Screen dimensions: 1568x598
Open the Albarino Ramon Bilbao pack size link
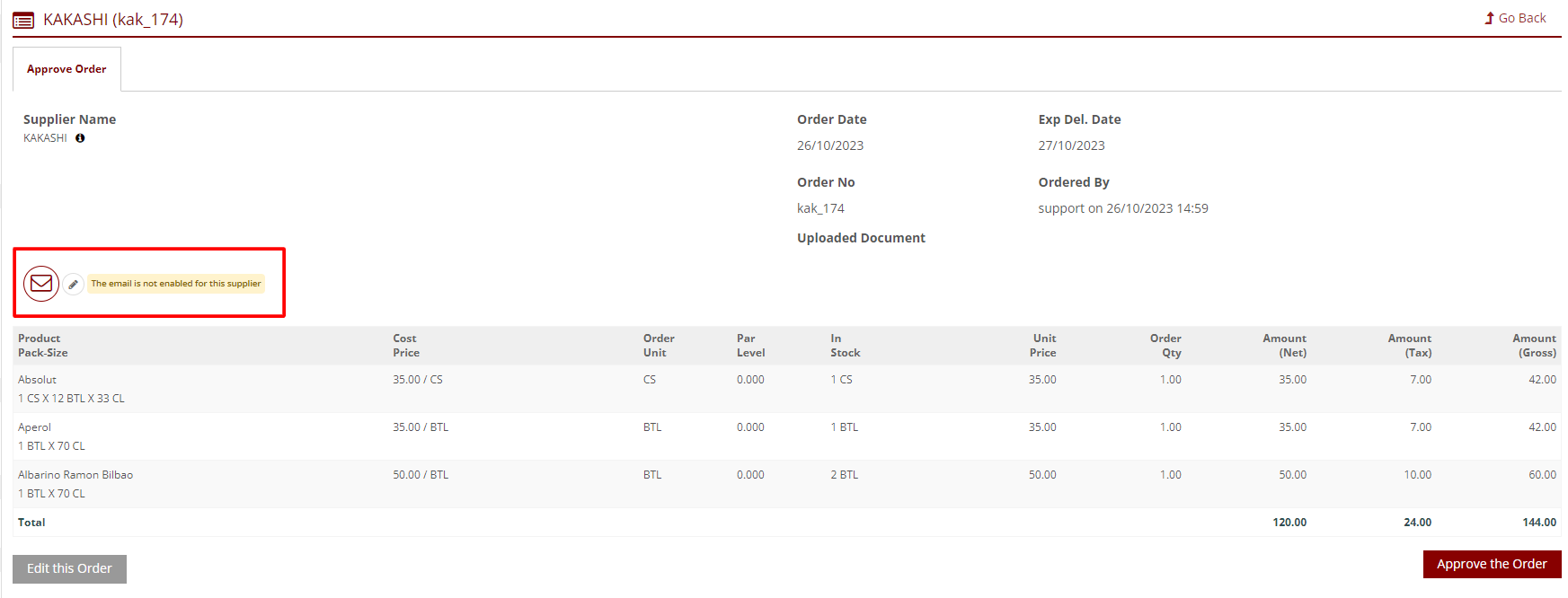51,494
